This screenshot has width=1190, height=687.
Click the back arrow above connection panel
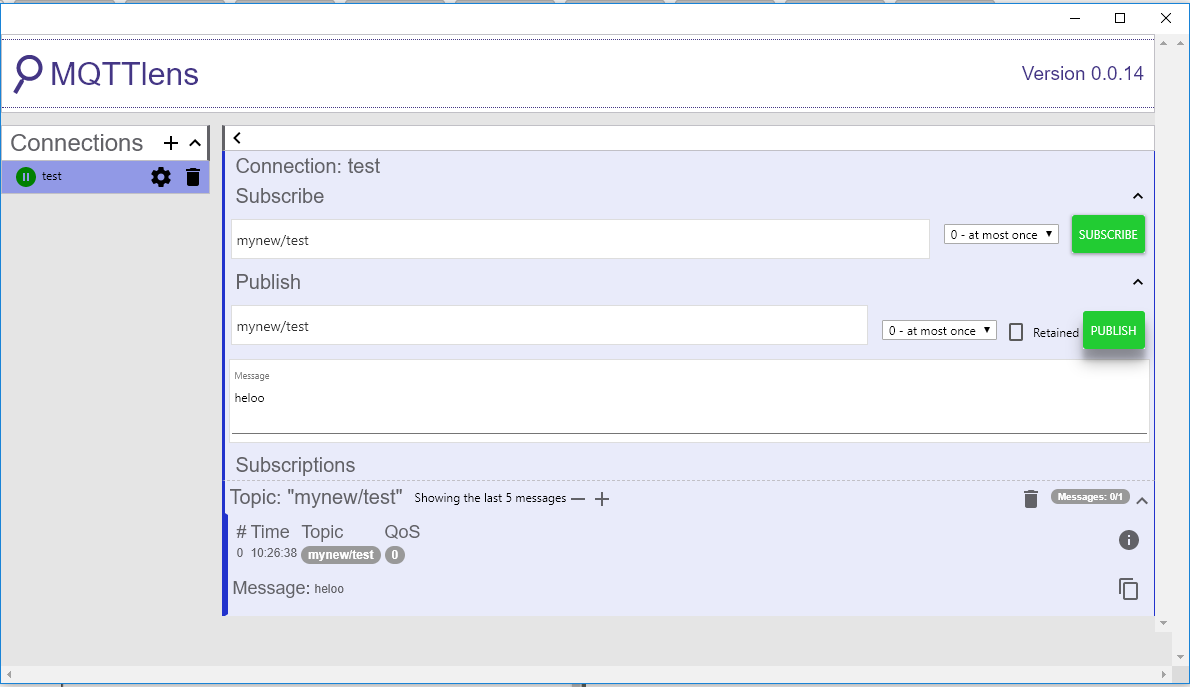tap(238, 137)
